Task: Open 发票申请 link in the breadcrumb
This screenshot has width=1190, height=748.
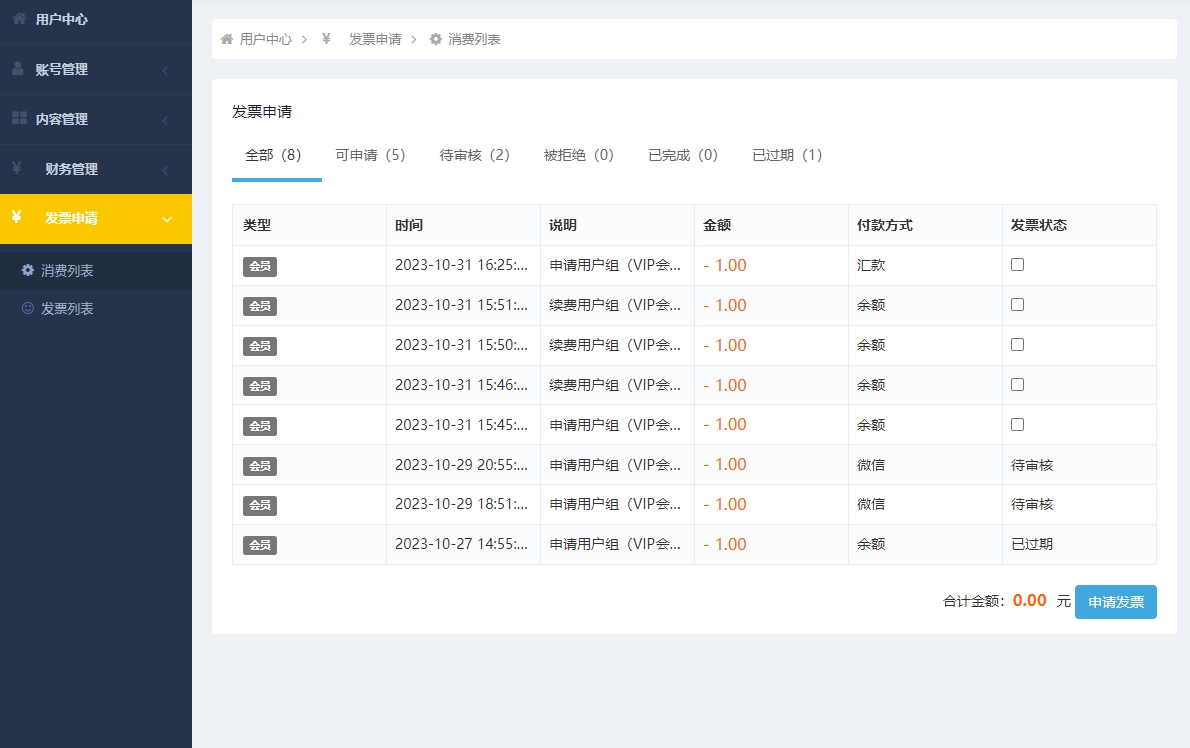Action: click(374, 39)
